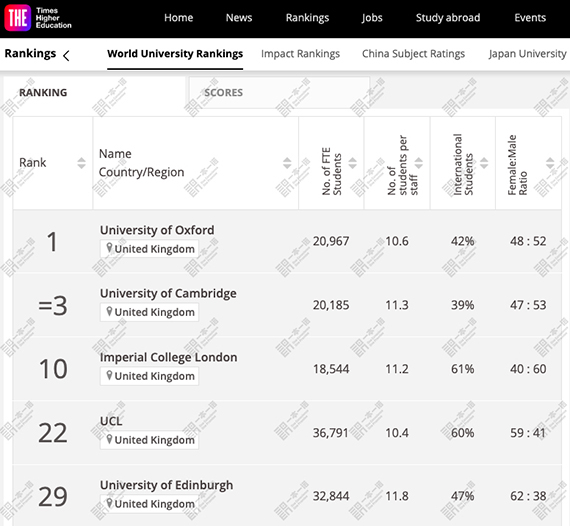Click the 10.6 students per staff value
The image size is (570, 526).
pos(397,241)
